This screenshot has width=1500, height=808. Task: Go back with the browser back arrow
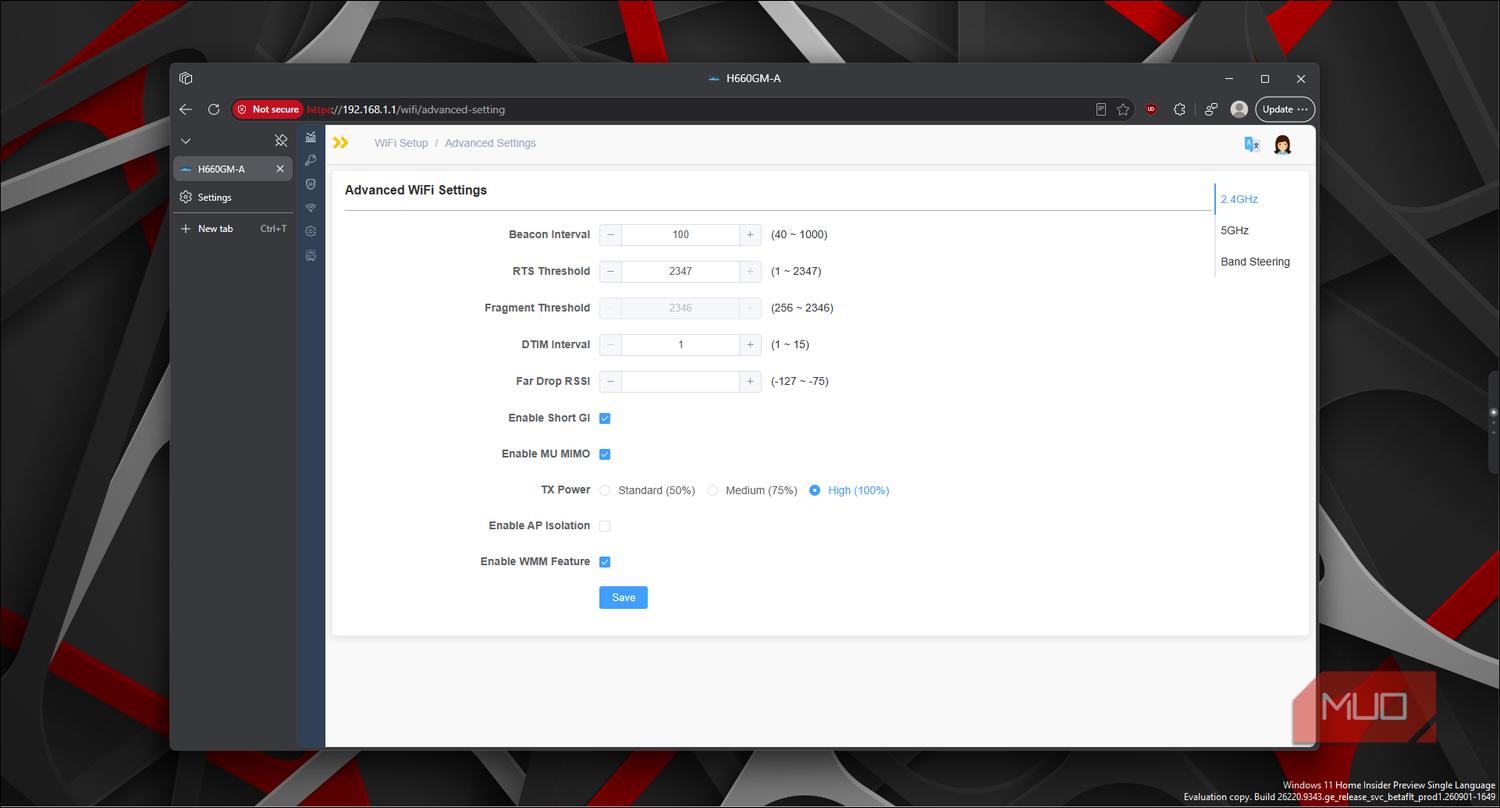click(186, 109)
